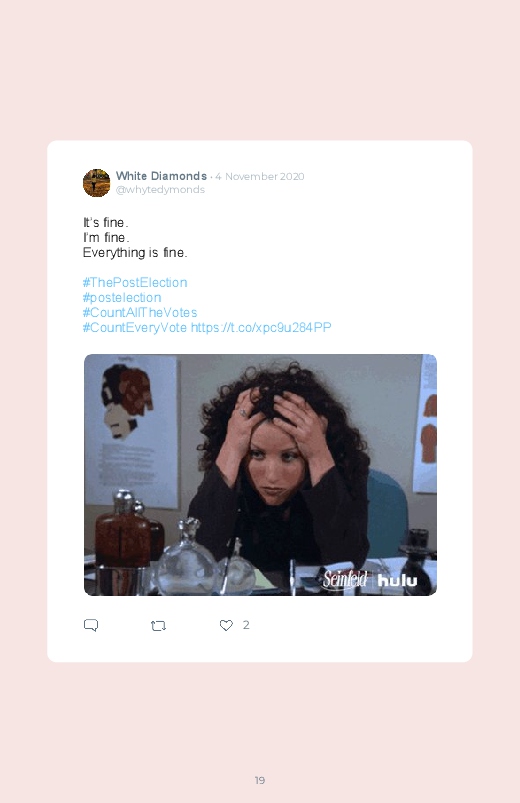Open the #postelection hashtag
The width and height of the screenshot is (520, 803).
click(122, 298)
